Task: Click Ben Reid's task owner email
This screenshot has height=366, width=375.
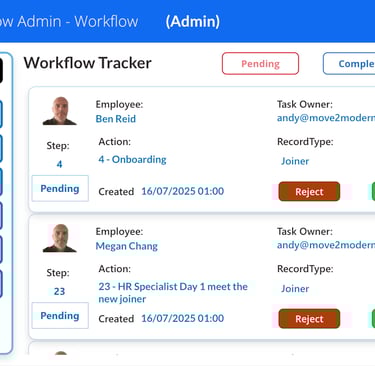Action: tap(326, 118)
